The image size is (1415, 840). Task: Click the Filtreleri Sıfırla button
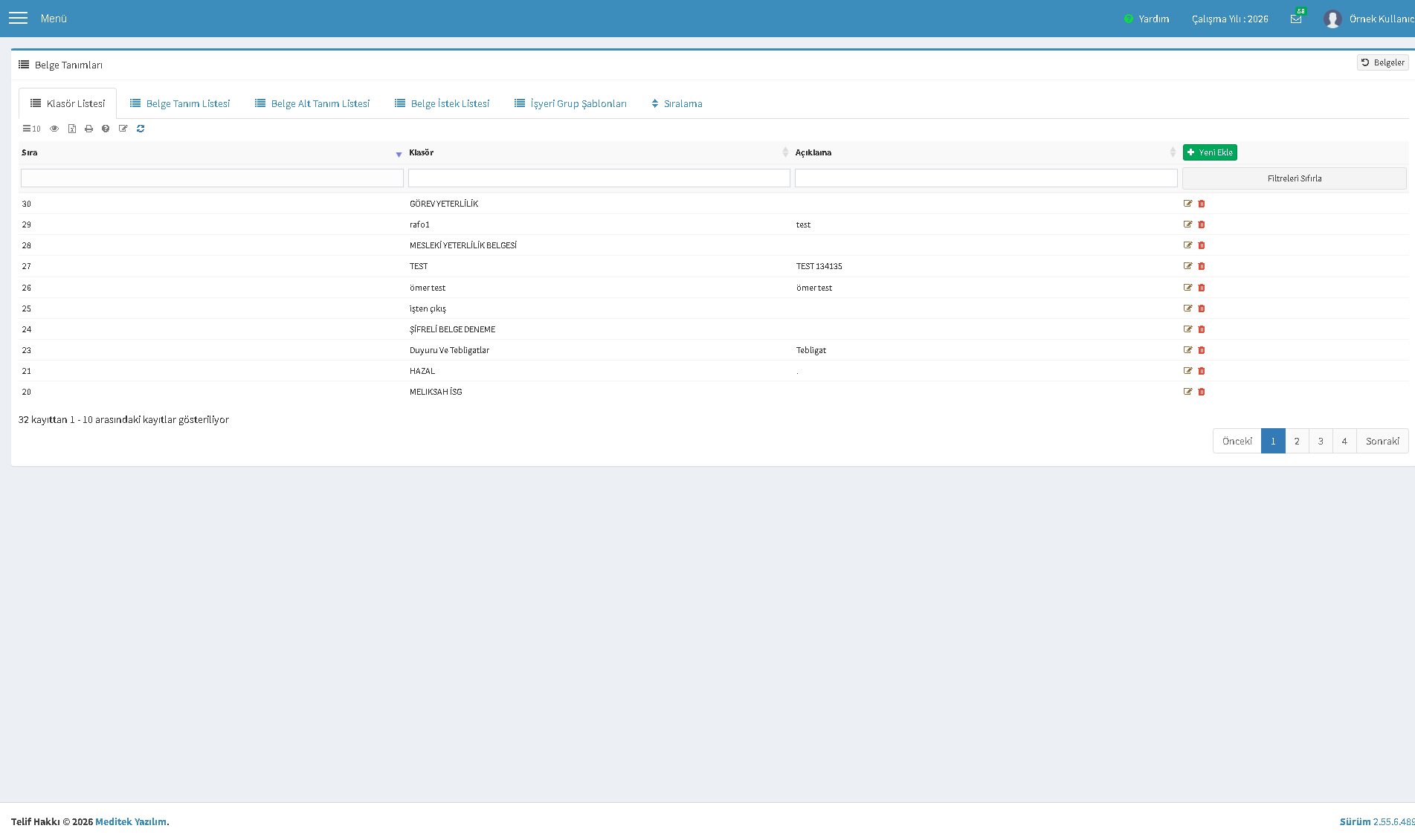1295,178
